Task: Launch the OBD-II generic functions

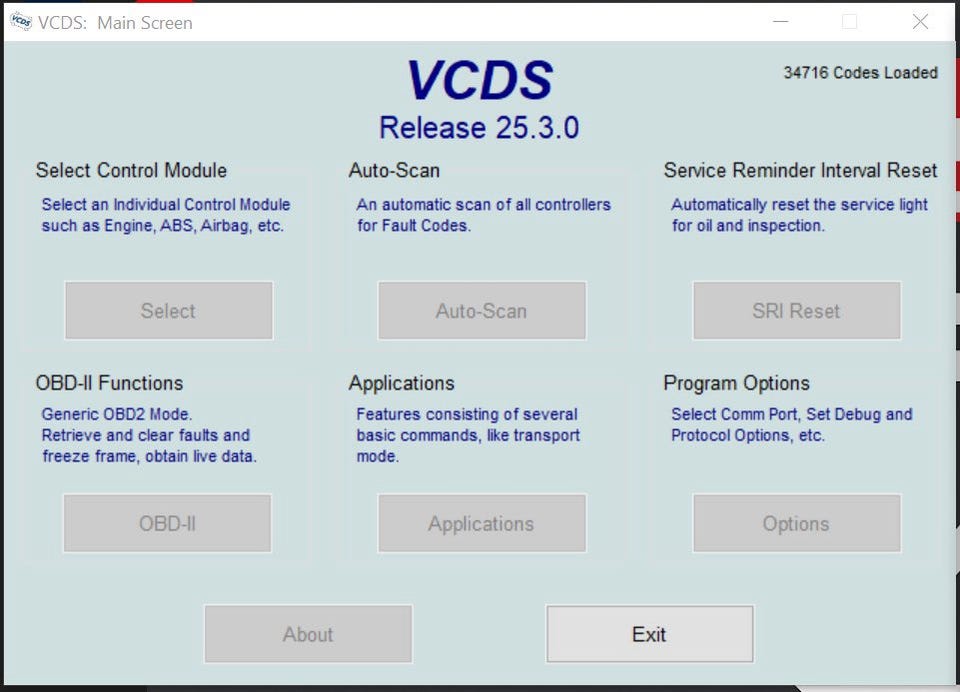Action: pyautogui.click(x=167, y=524)
